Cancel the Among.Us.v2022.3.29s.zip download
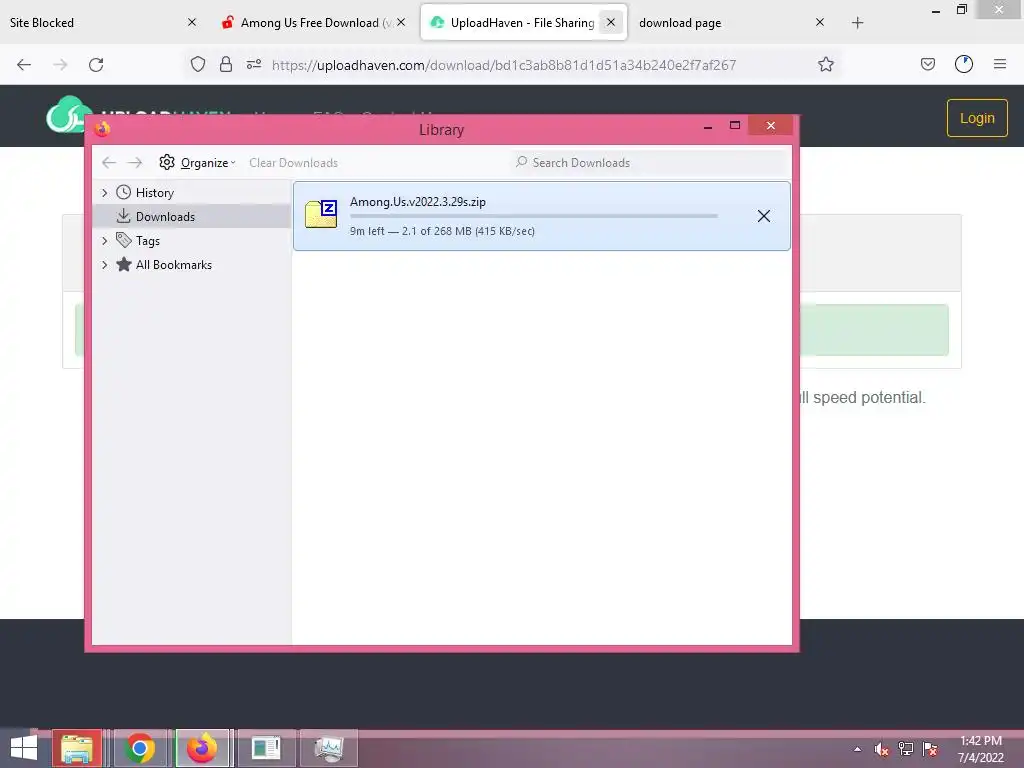Image resolution: width=1024 pixels, height=768 pixels. pos(763,216)
